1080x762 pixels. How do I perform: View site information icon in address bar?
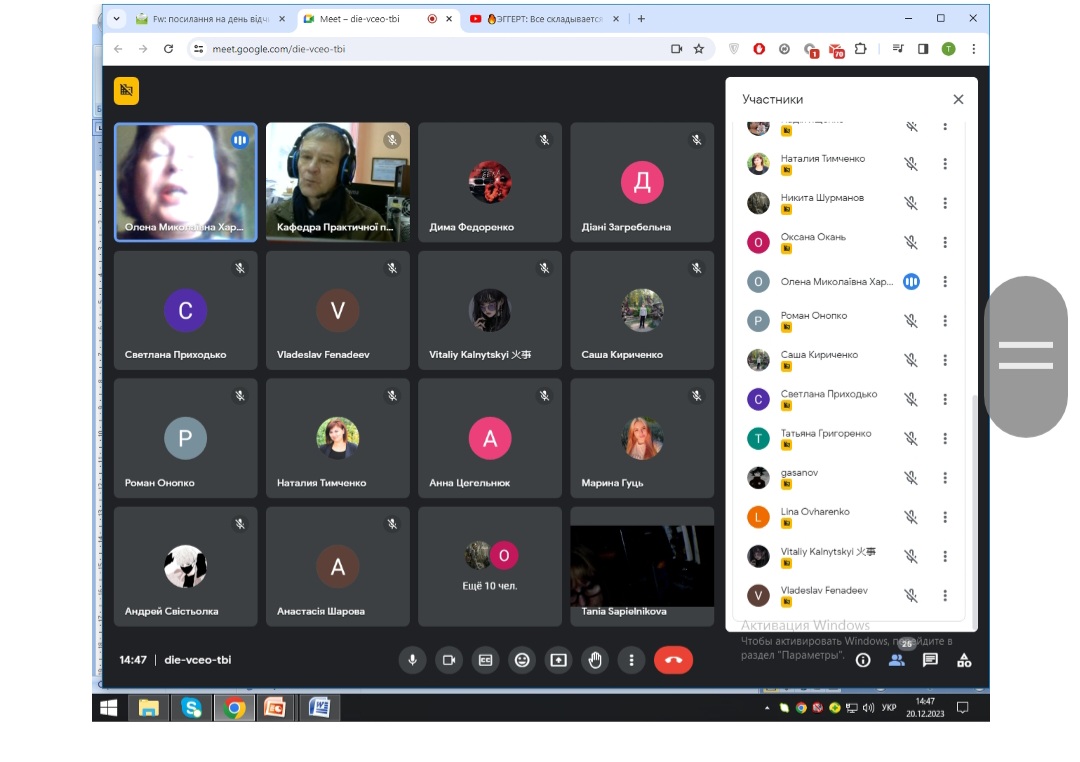click(x=198, y=49)
